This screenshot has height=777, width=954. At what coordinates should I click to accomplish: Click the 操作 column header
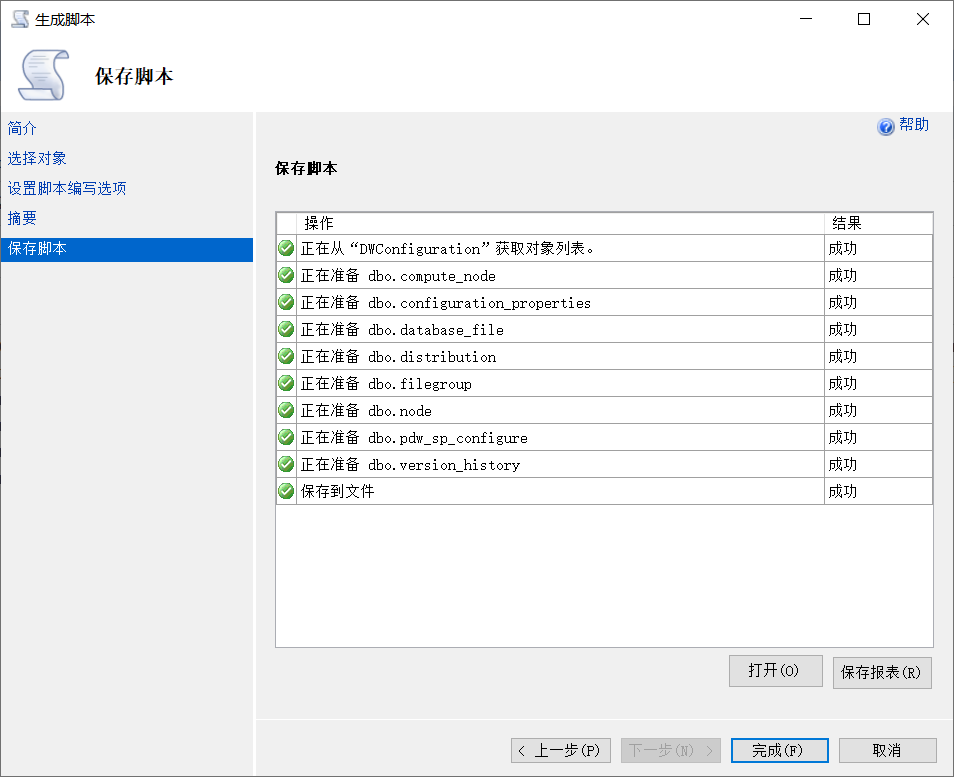tap(560, 223)
